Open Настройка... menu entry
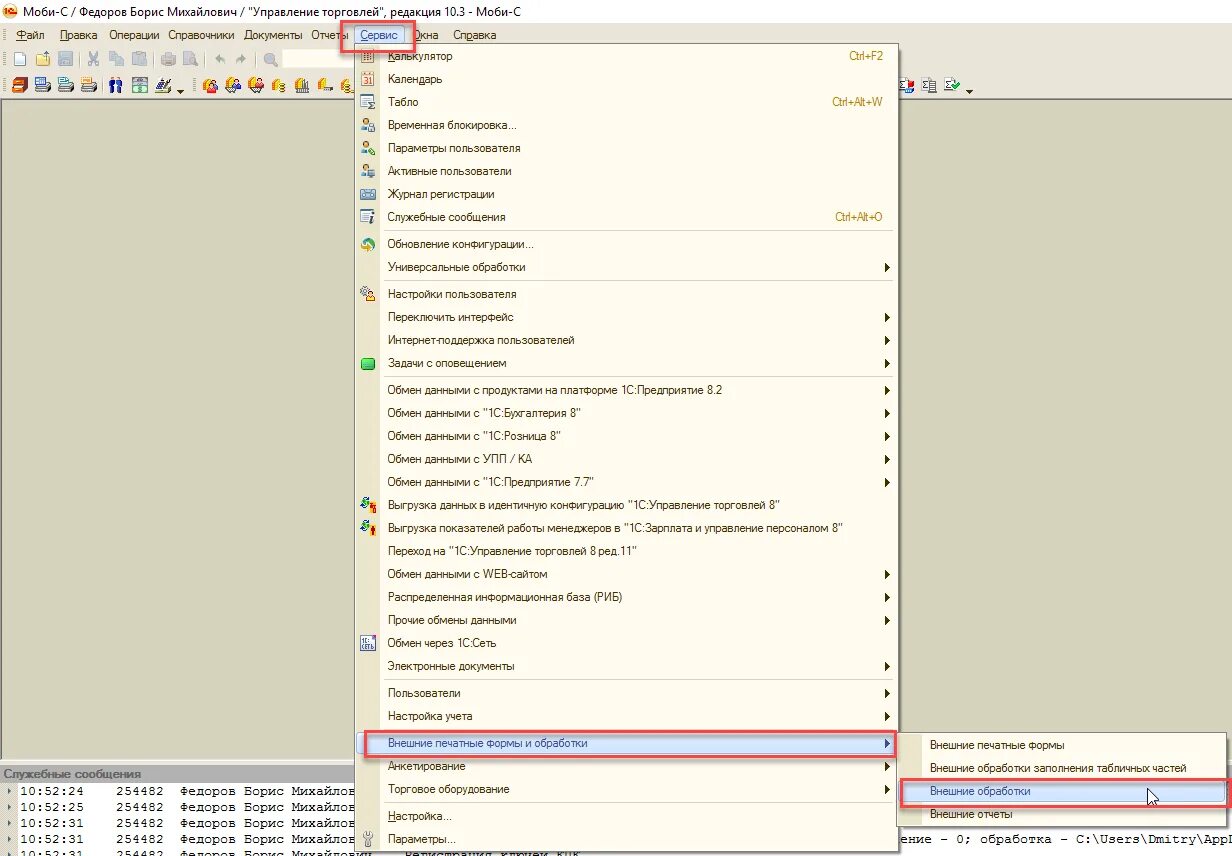The height and width of the screenshot is (856, 1232). pos(628,816)
